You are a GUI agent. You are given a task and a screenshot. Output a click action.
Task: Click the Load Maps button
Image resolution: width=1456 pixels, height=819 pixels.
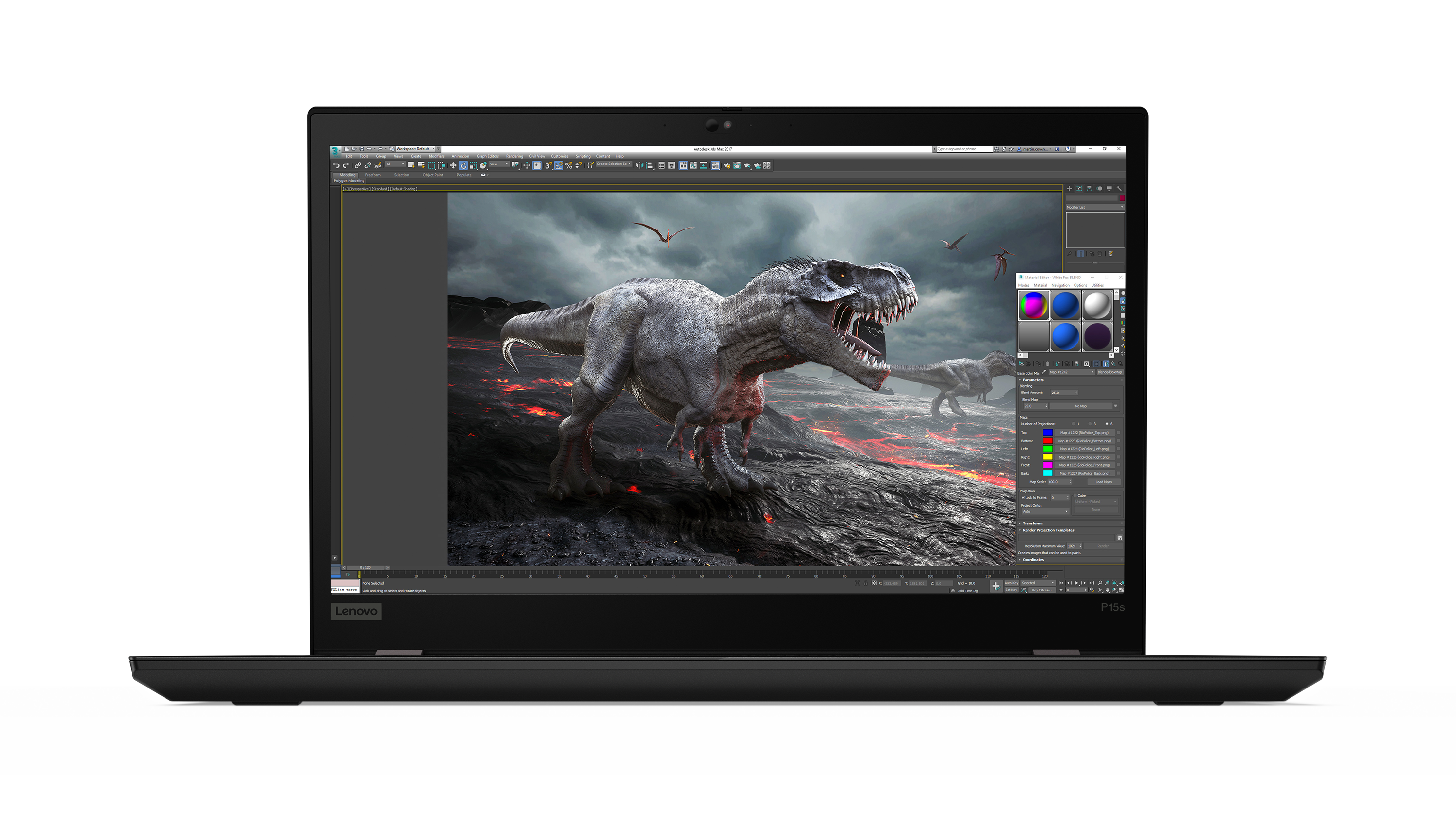[1104, 482]
